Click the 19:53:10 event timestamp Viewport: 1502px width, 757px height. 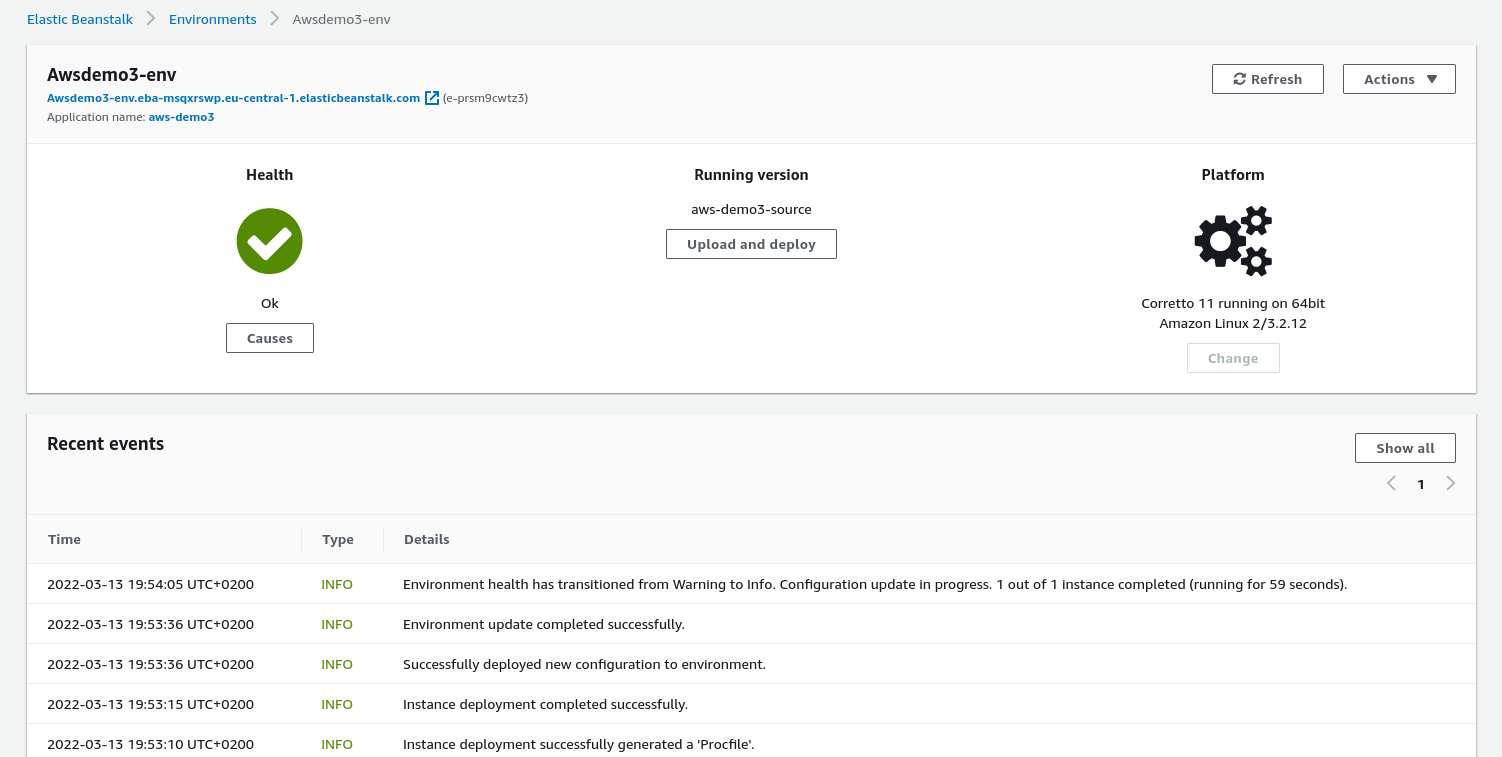click(150, 744)
